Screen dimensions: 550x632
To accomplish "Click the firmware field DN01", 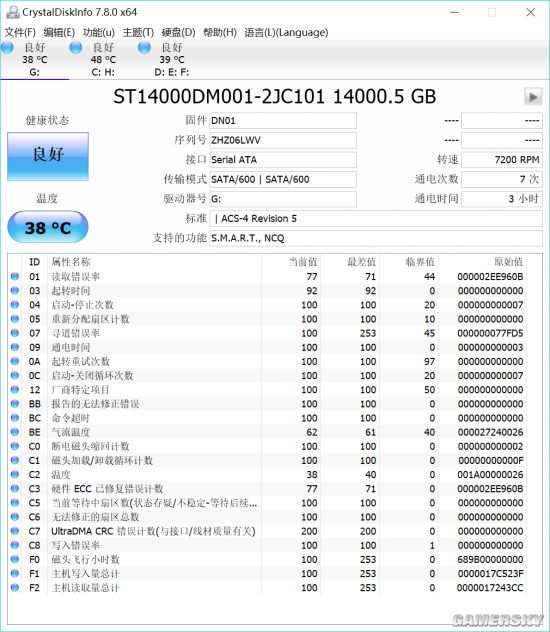I will 283,121.
